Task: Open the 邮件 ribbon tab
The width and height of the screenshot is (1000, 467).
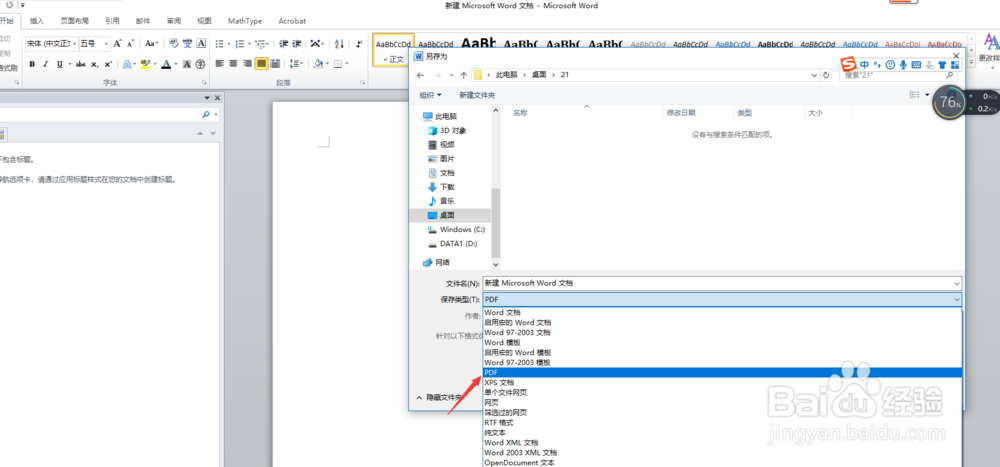Action: click(x=143, y=21)
